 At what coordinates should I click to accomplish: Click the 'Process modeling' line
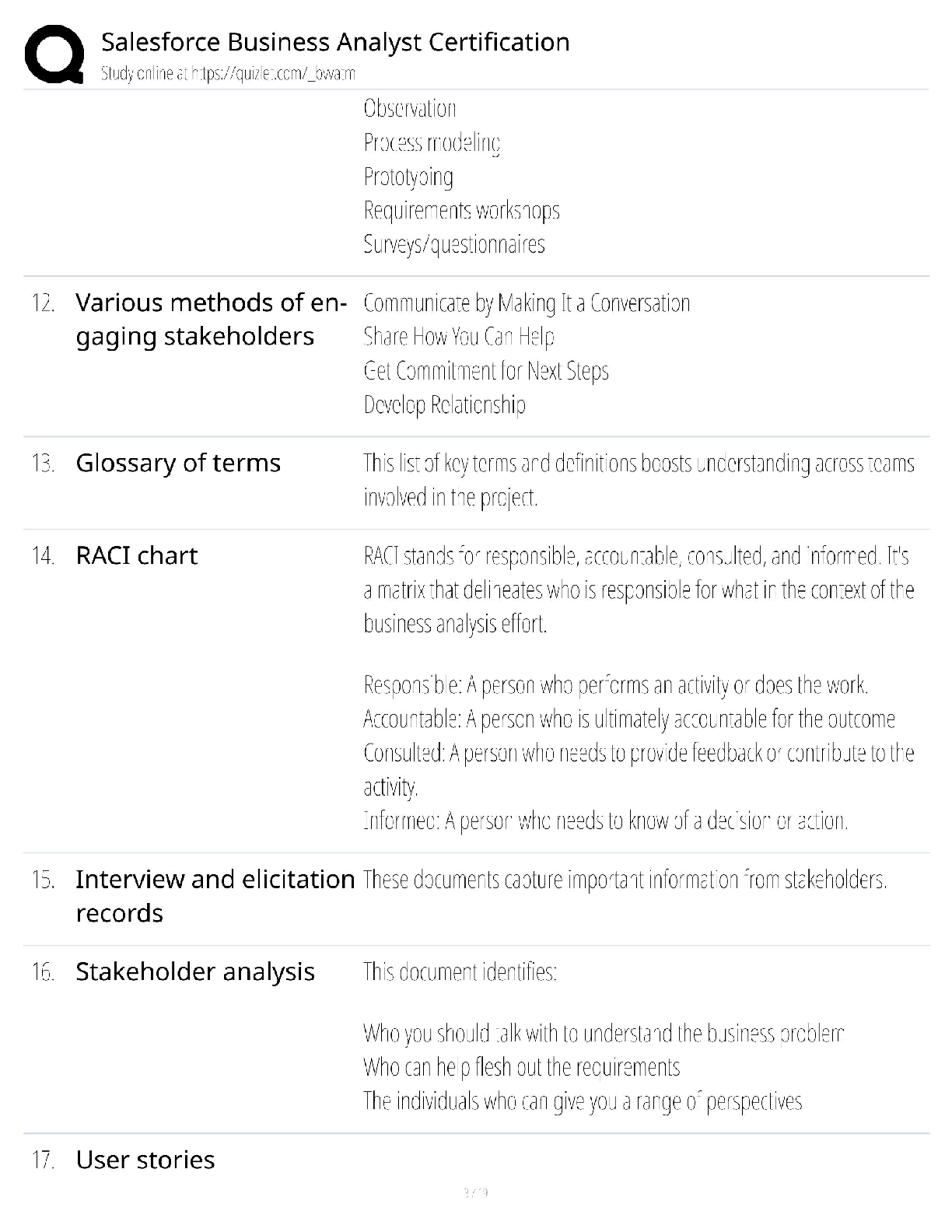click(432, 142)
